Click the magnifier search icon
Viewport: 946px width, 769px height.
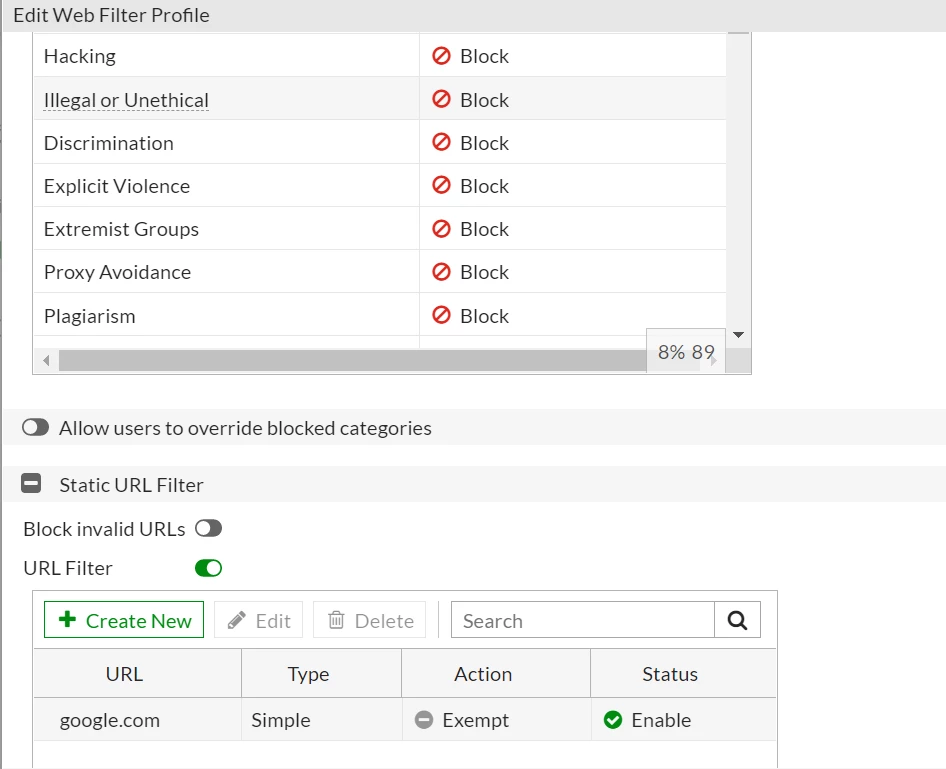[x=737, y=620]
